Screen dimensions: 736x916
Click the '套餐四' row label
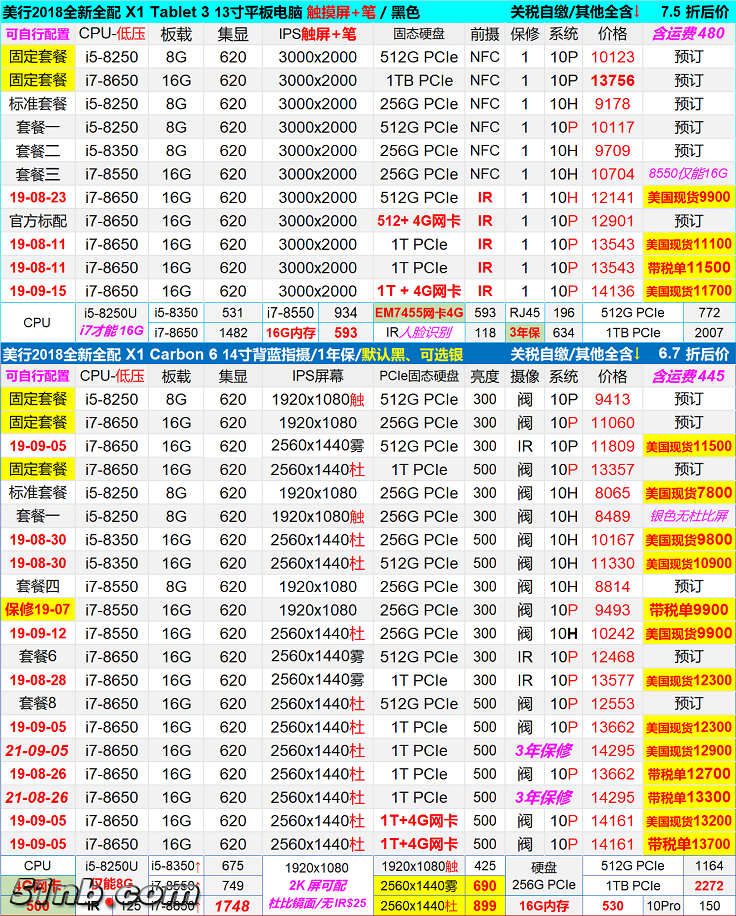tap(38, 587)
